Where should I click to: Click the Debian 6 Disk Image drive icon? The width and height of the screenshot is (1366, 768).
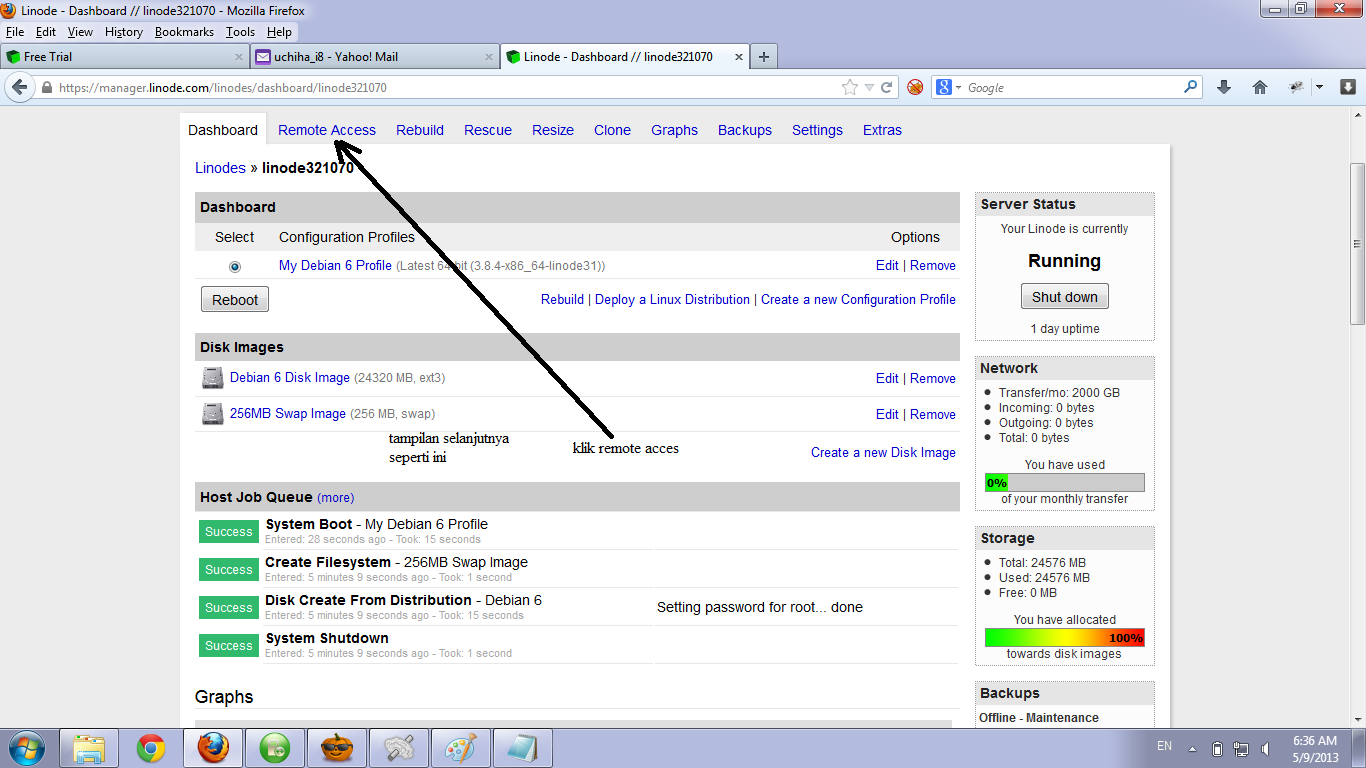pyautogui.click(x=213, y=378)
